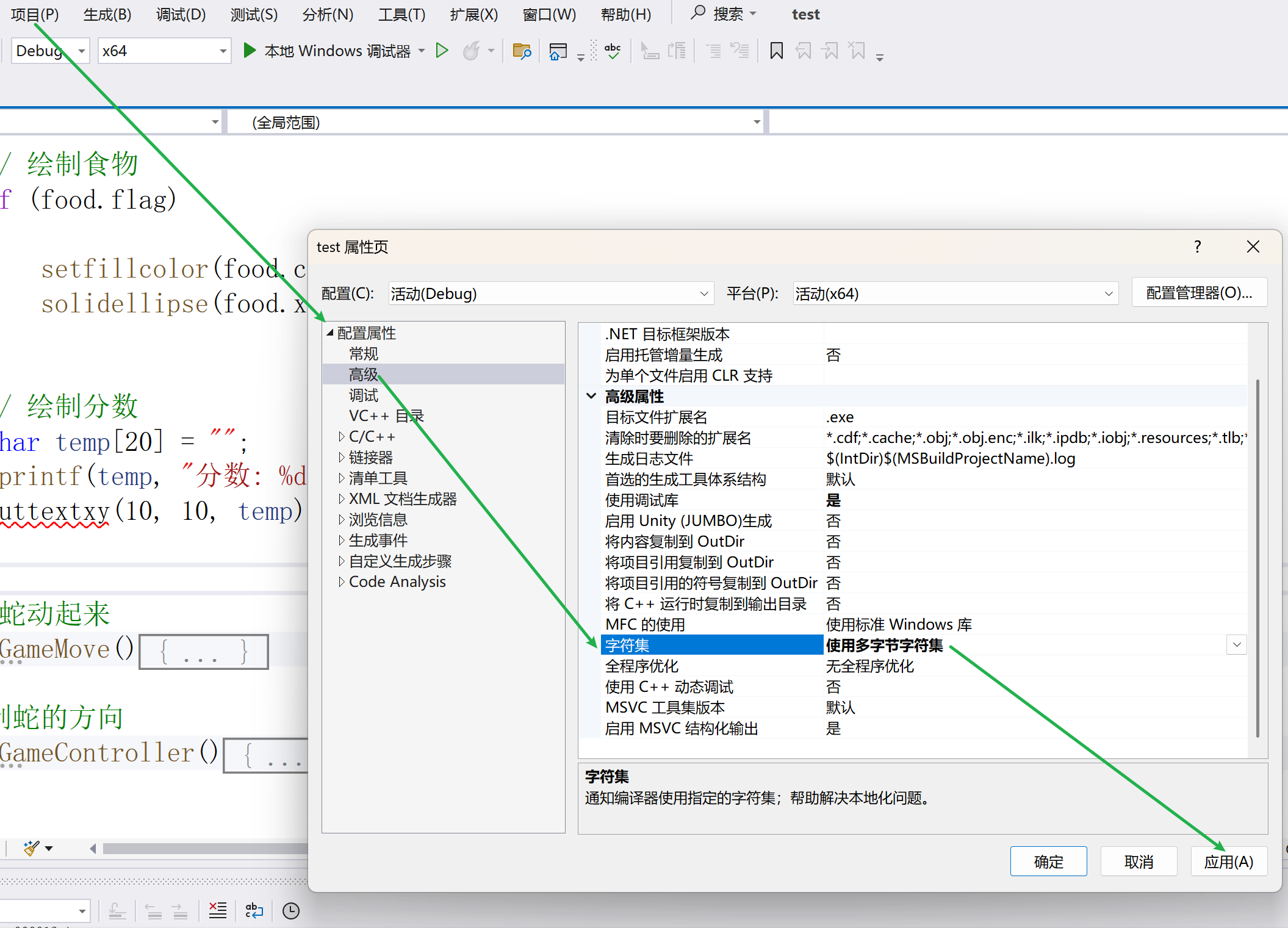Open the Platform 活动(x64) combo box
The height and width of the screenshot is (928, 1288).
tap(955, 293)
